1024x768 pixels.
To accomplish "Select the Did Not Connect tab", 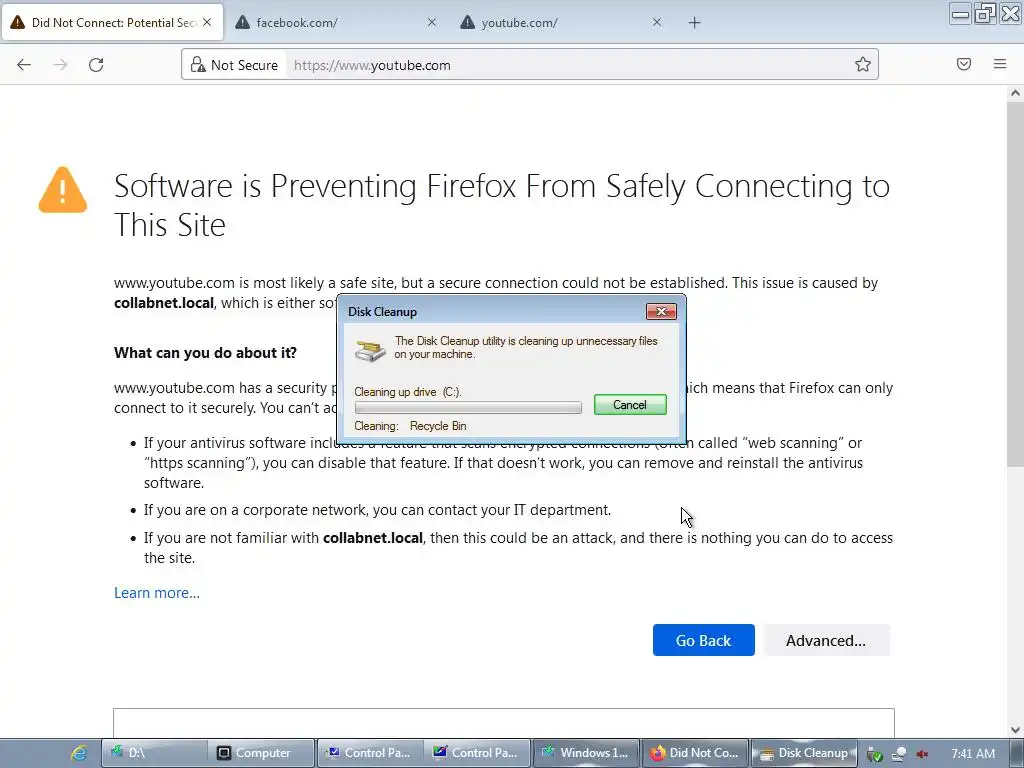I will (112, 22).
